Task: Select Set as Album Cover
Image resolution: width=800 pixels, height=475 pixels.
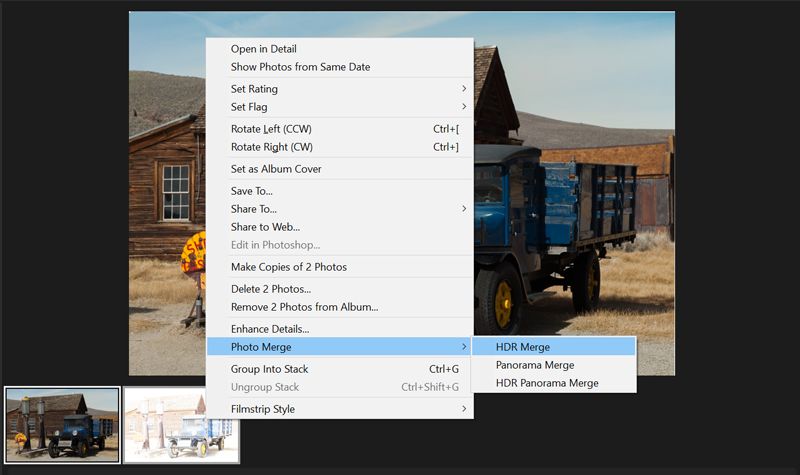Action: tap(276, 169)
